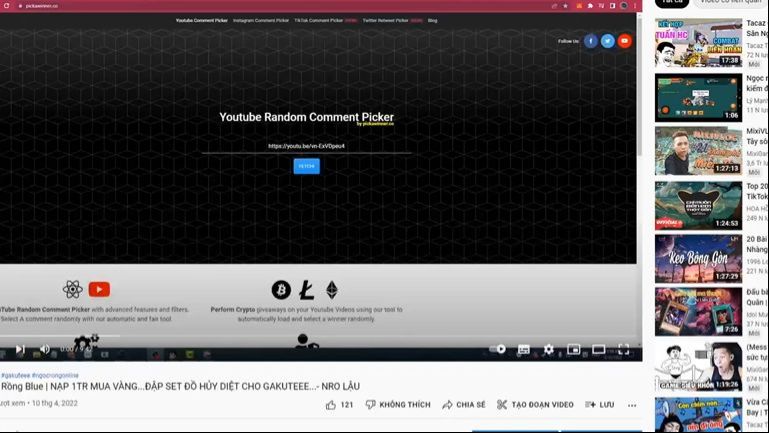The height and width of the screenshot is (433, 769).
Task: Like the video with thumbs up 121
Action: 339,405
